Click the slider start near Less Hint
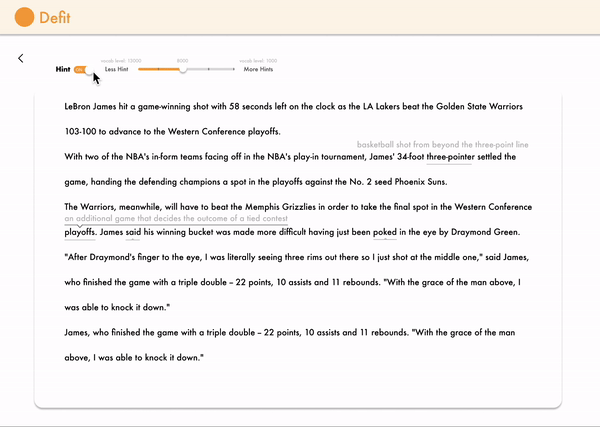Viewport: 600px width, 427px height. click(140, 69)
